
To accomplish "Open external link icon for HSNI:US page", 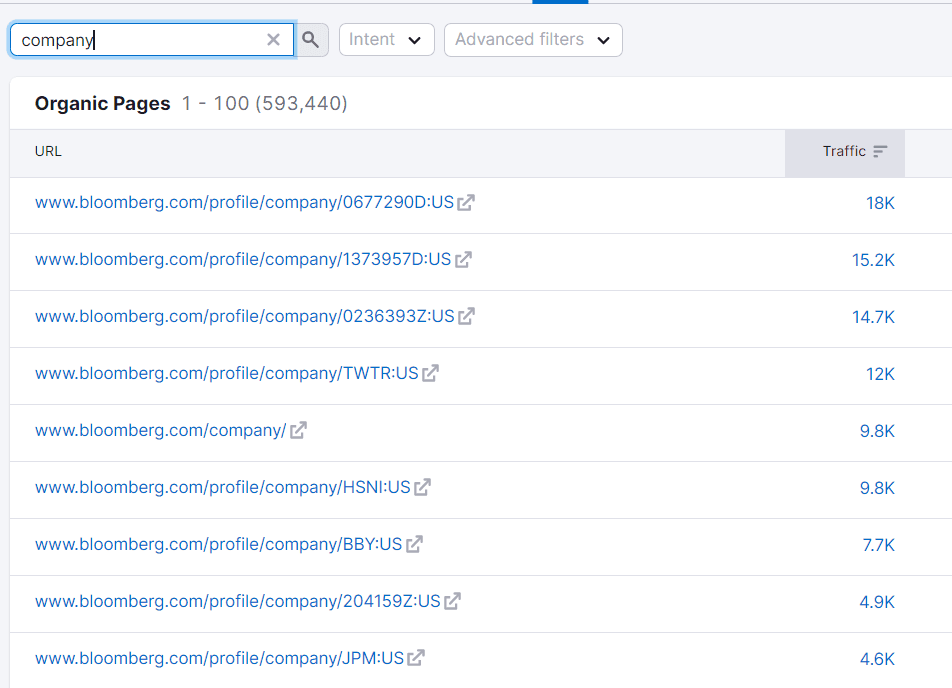I will [x=422, y=488].
